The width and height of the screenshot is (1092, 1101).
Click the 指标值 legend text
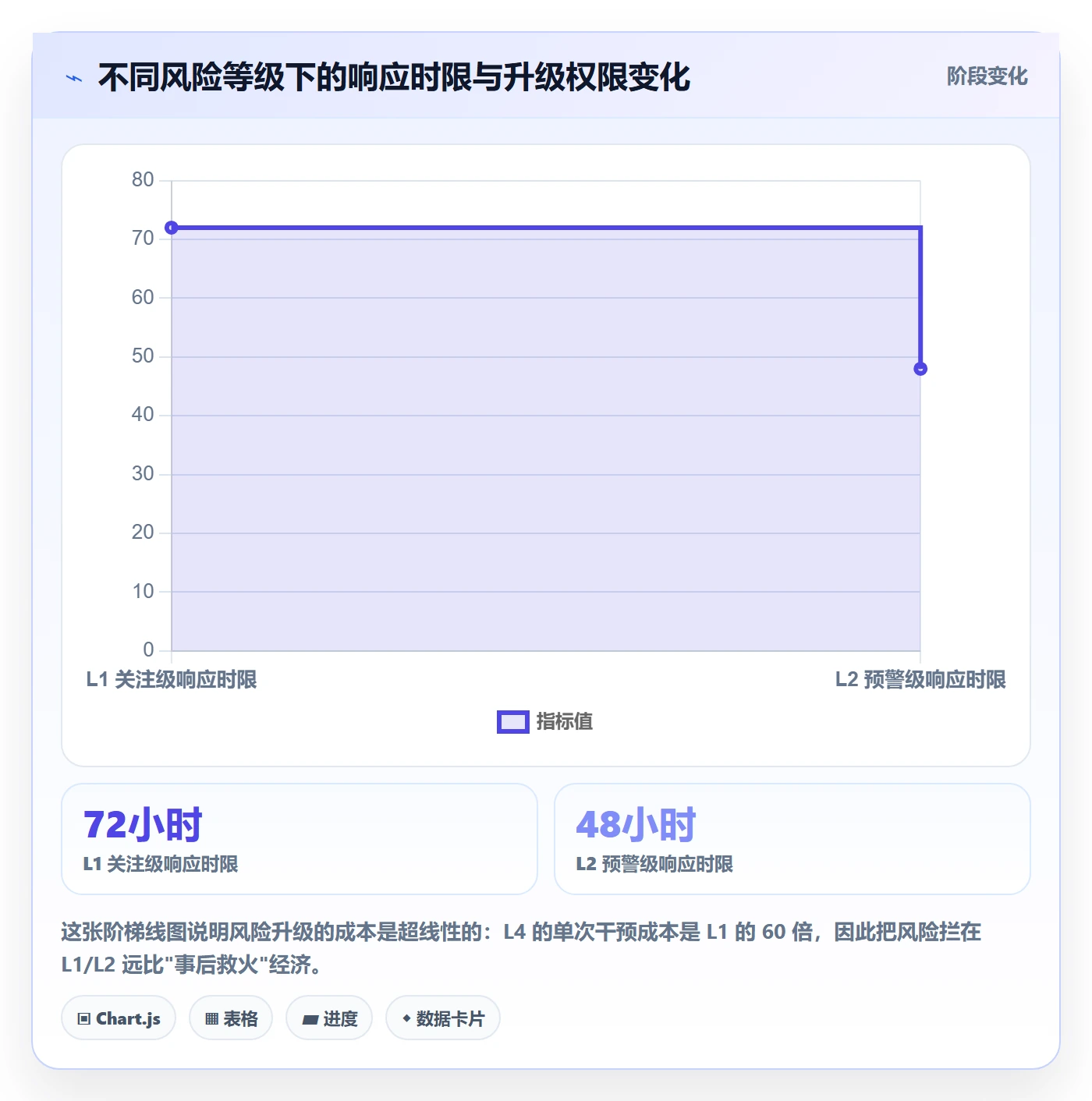tap(565, 722)
